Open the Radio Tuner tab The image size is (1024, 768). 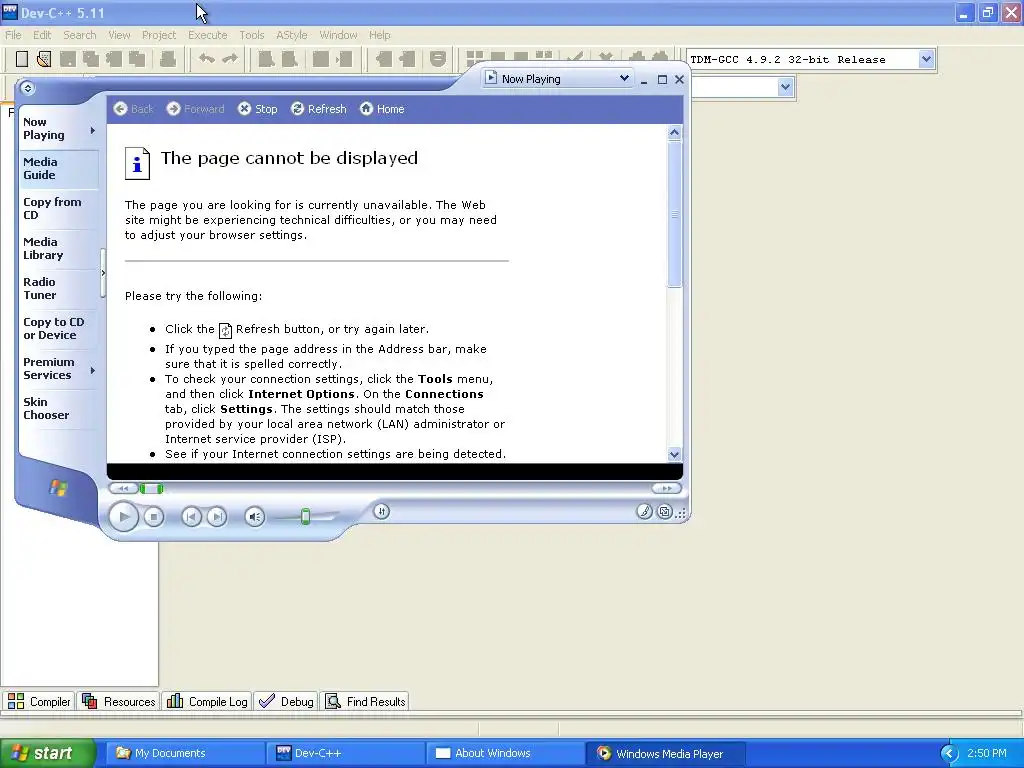(x=59, y=288)
